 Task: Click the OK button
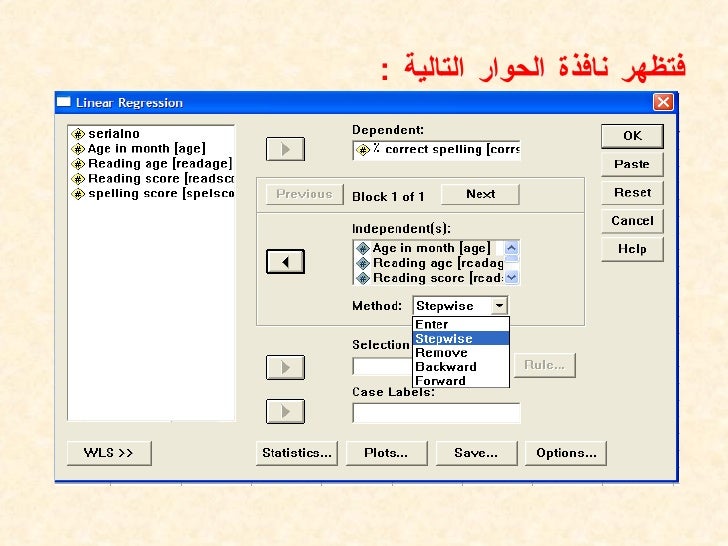click(632, 136)
